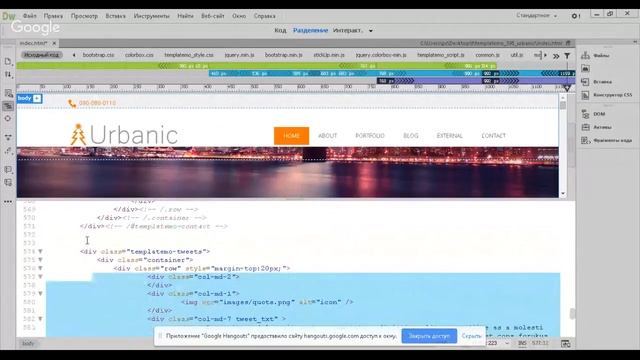640x360 pixels.
Task: Open the Правка menu
Action: [53, 16]
